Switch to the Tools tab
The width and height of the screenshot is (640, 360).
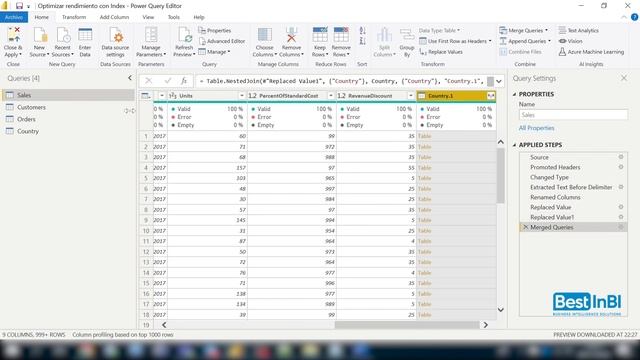[x=173, y=17]
